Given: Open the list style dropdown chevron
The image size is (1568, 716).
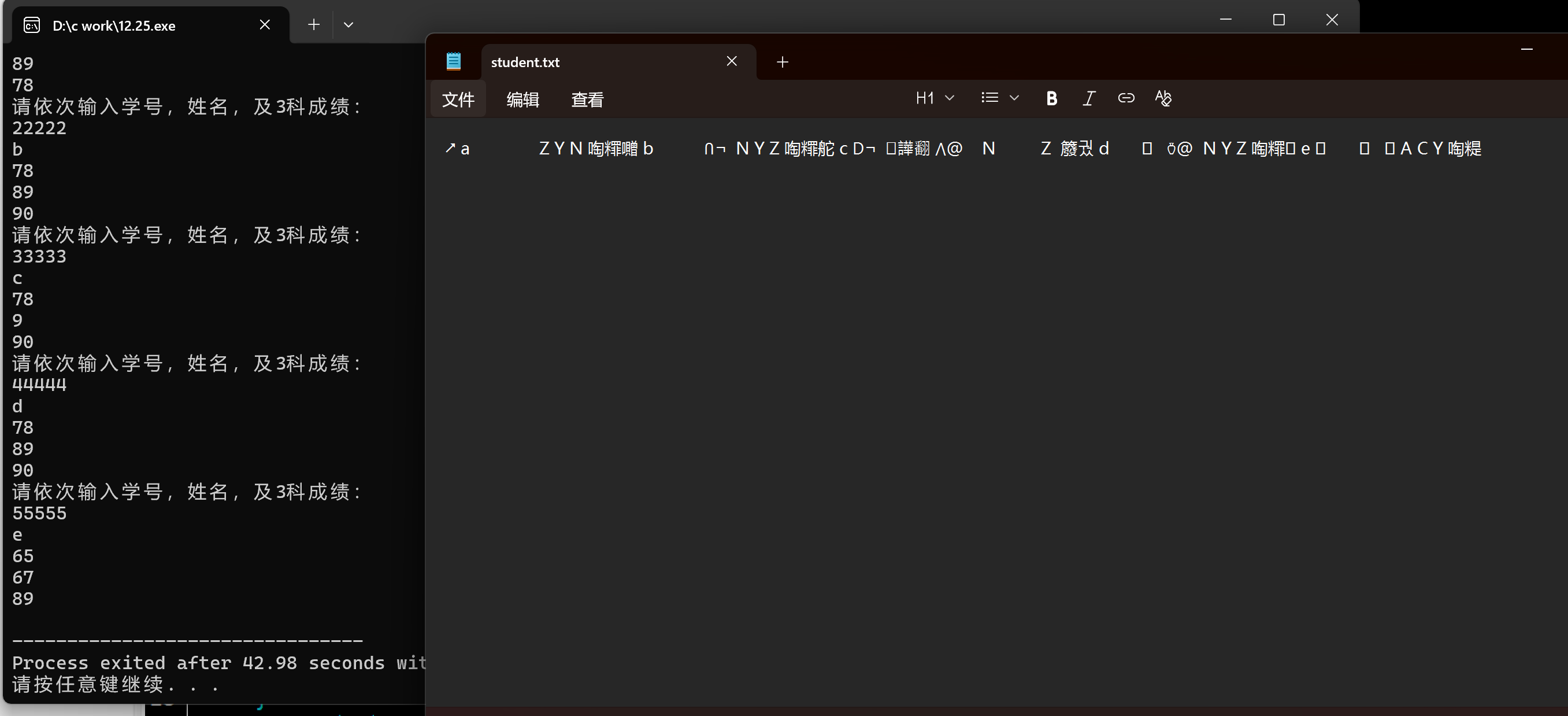Looking at the screenshot, I should point(1014,98).
